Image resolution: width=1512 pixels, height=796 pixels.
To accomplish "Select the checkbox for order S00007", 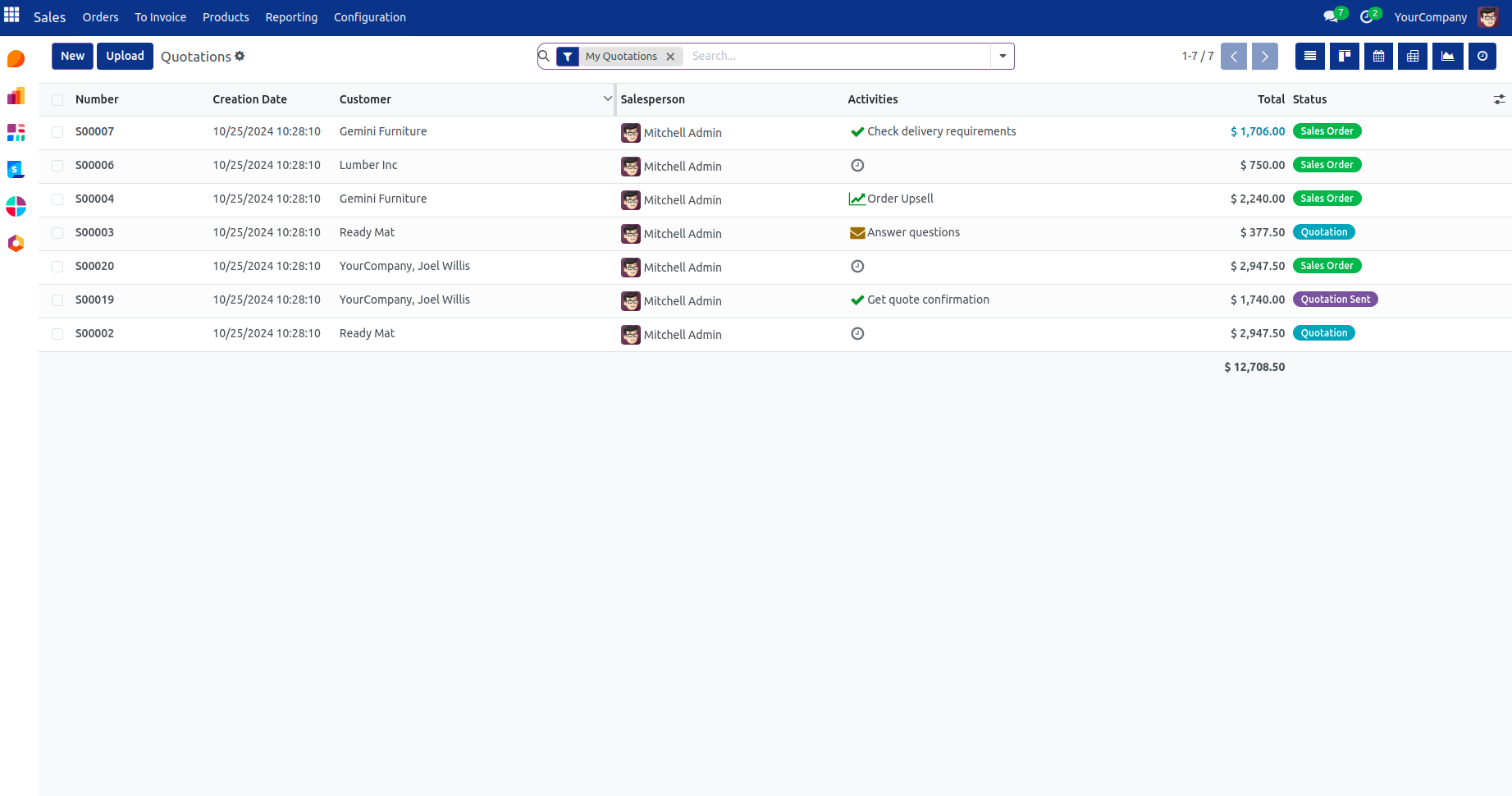I will pyautogui.click(x=57, y=132).
